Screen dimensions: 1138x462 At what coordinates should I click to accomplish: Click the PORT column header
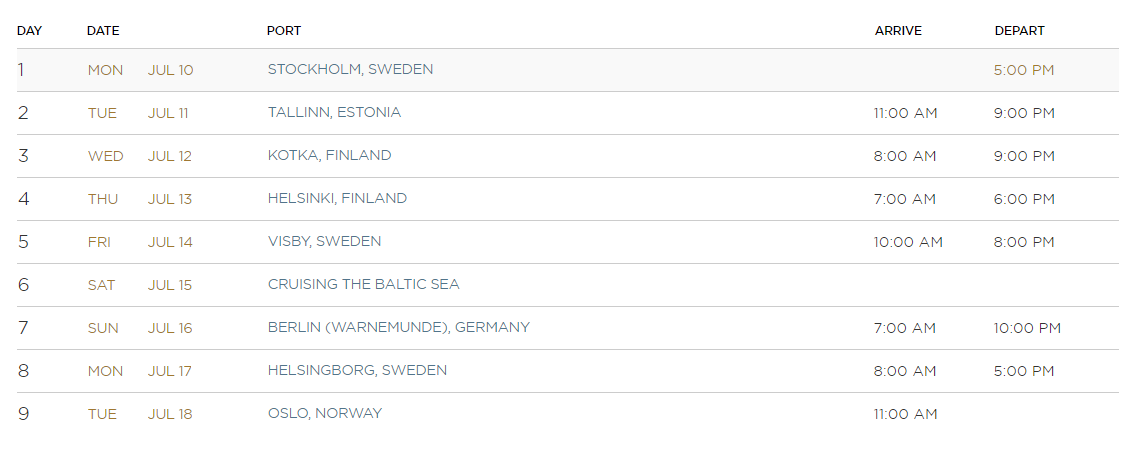pyautogui.click(x=284, y=30)
